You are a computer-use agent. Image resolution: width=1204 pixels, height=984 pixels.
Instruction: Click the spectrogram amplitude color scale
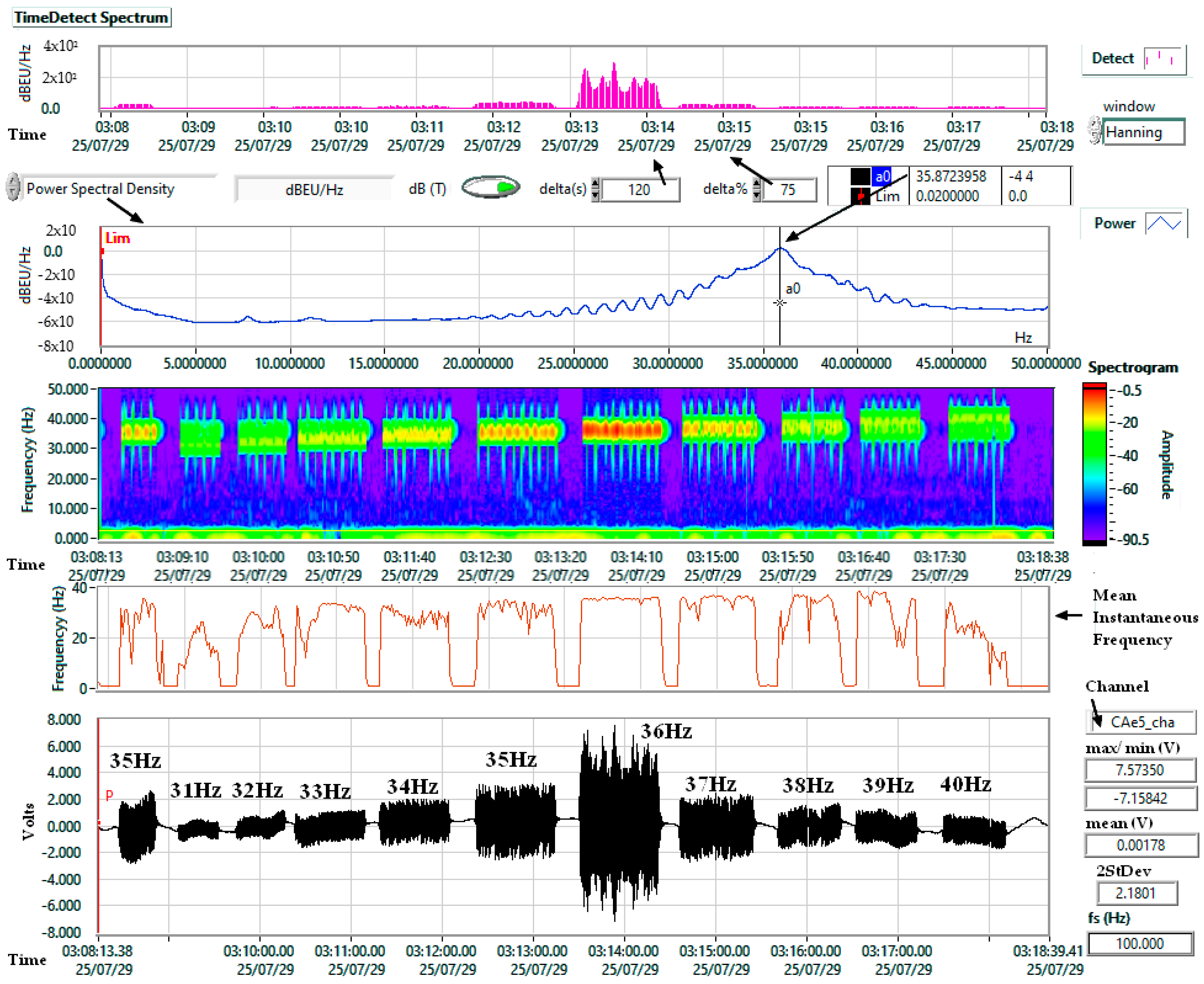pos(1094,464)
